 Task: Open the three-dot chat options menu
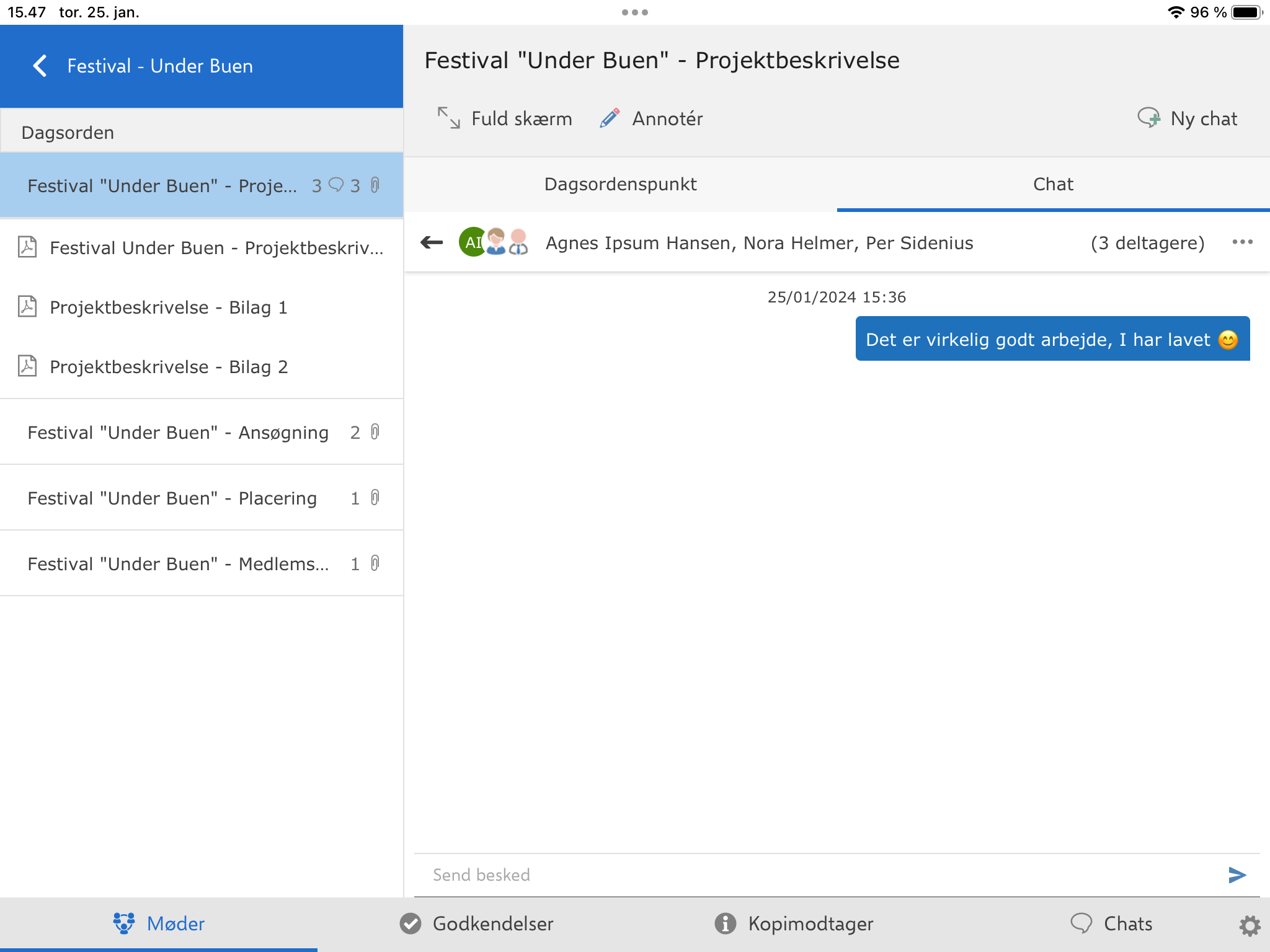1242,242
